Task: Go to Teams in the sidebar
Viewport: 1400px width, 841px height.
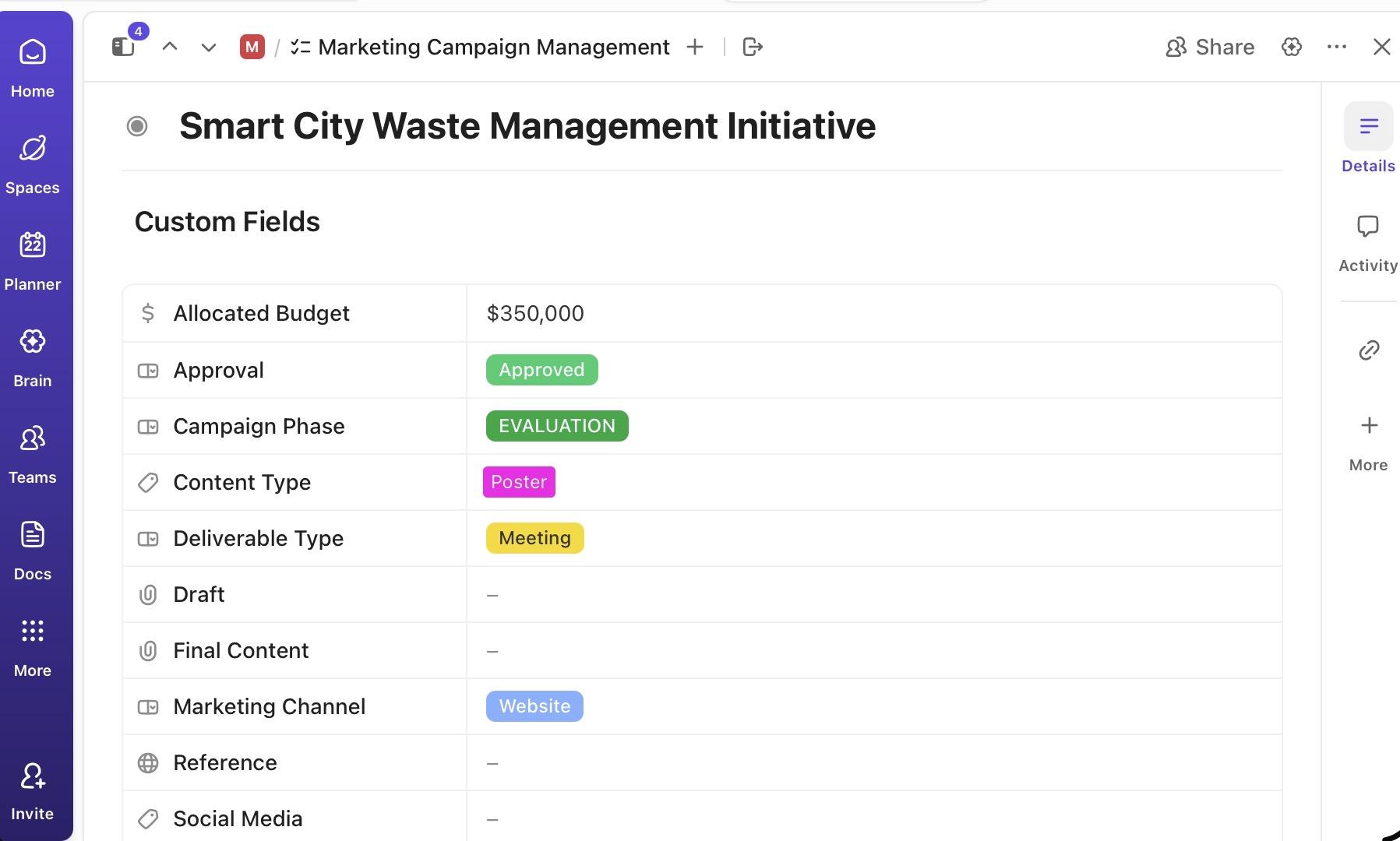Action: click(32, 453)
